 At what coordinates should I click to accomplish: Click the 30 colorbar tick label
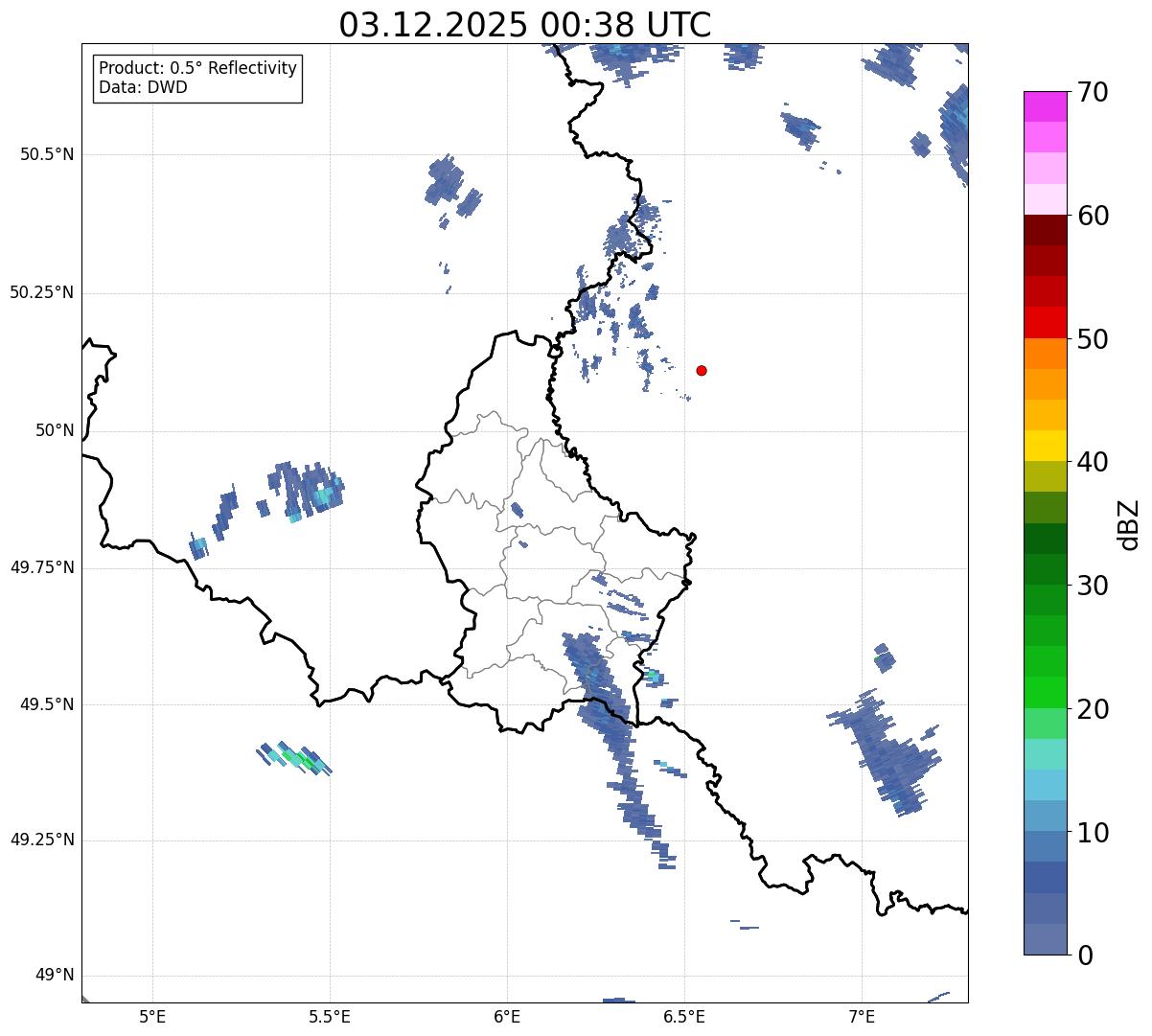[x=1093, y=586]
